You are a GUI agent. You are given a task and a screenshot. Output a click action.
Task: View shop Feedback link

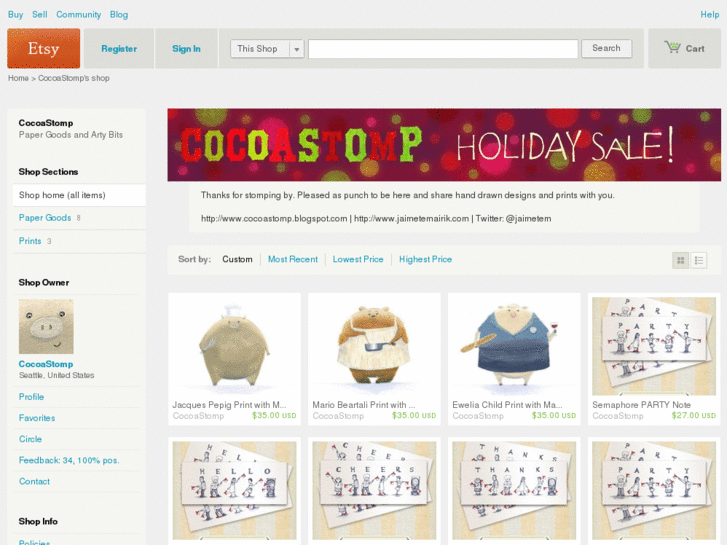(69, 460)
